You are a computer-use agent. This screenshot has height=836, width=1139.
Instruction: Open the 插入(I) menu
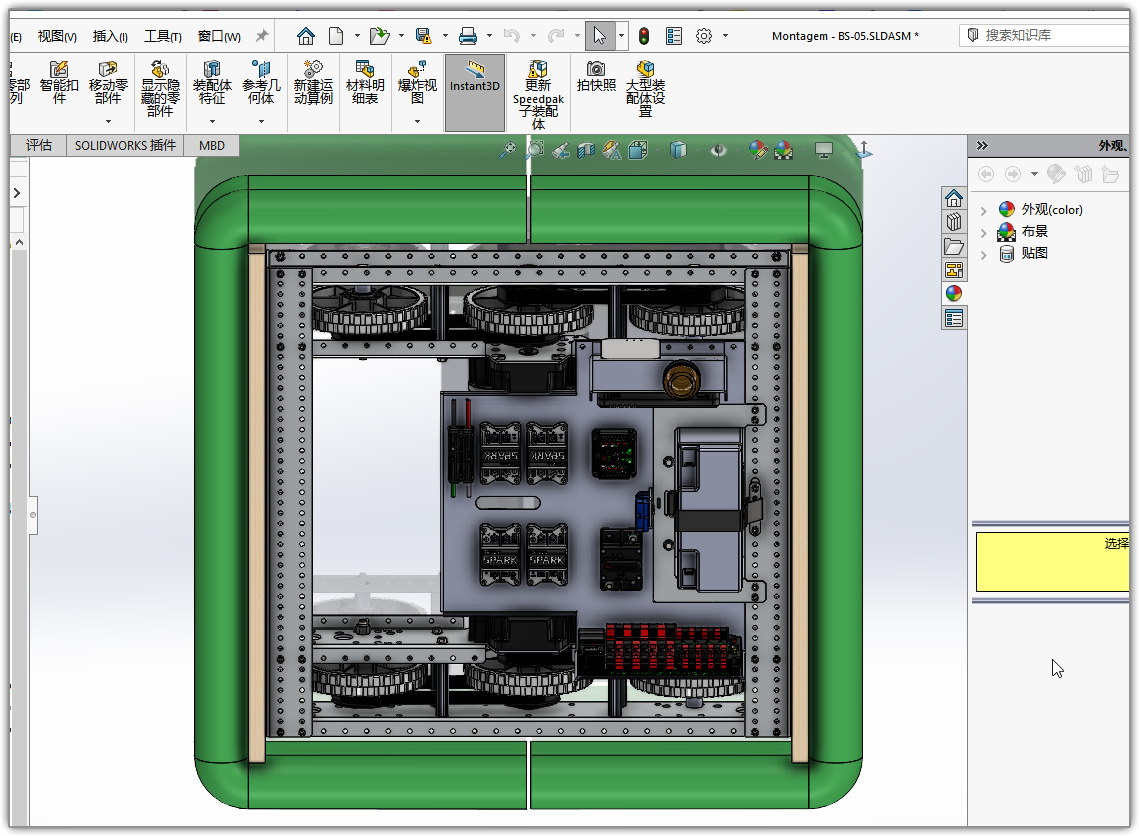[110, 36]
